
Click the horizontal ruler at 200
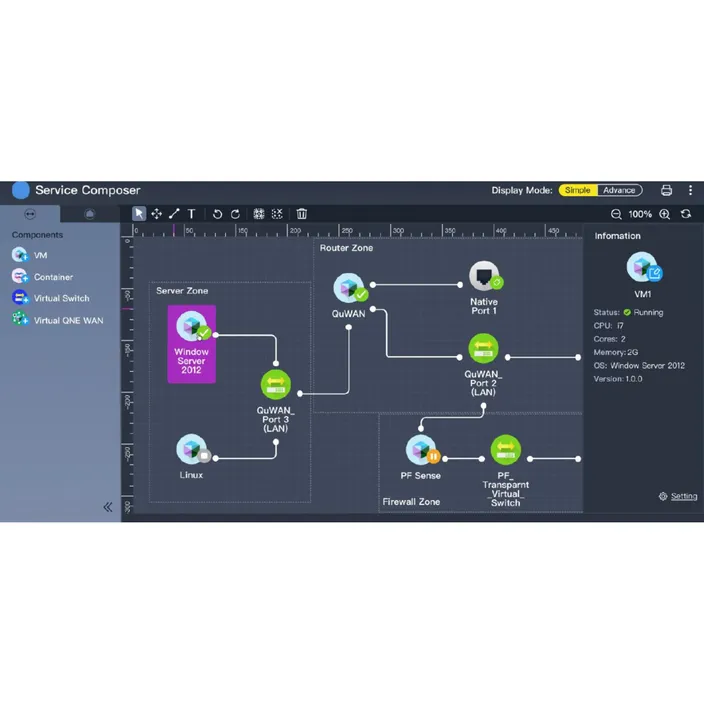tap(295, 230)
